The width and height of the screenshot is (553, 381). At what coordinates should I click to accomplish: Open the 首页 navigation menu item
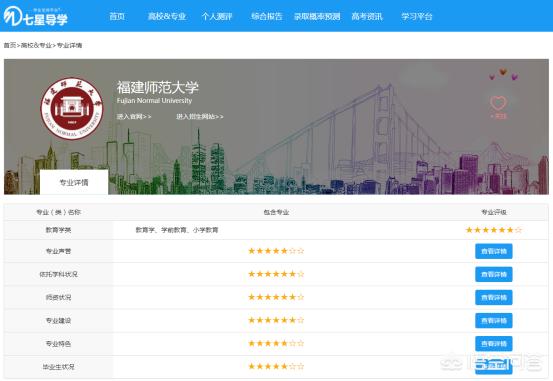tap(117, 16)
